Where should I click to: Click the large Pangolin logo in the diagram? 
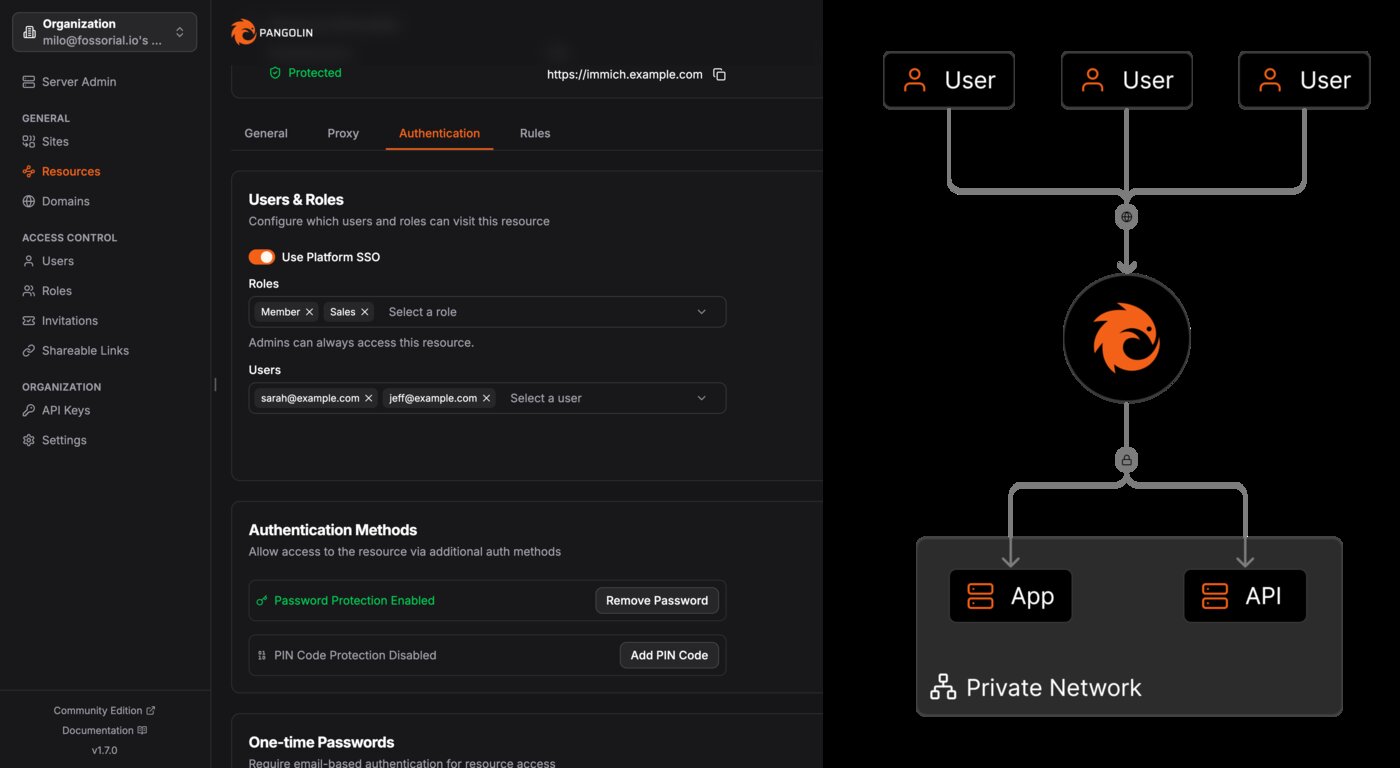click(1127, 338)
